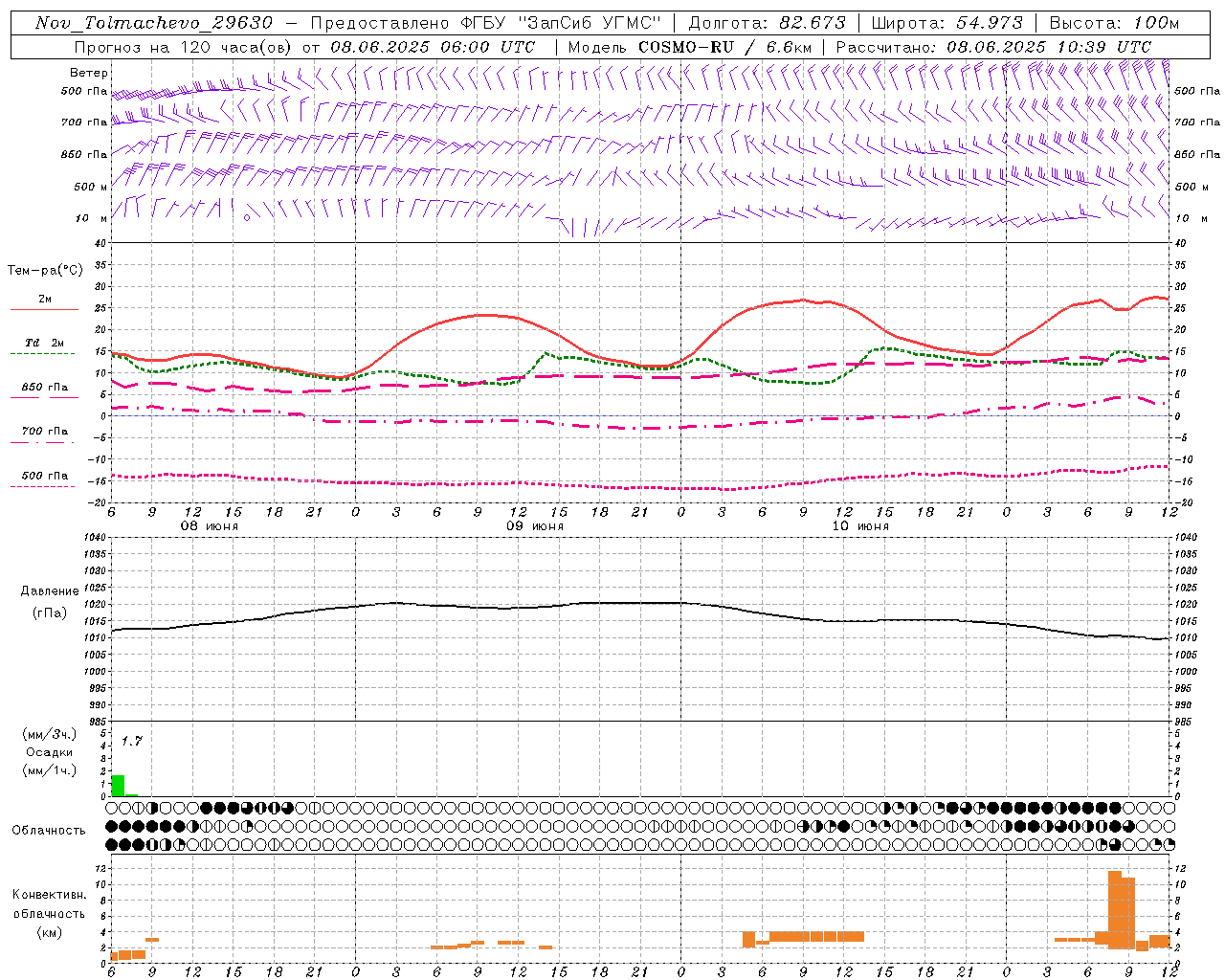Click the Рассчитано: 08.06.2025 10:39 UTC timestamp
Screen dimensions: 1225x980
[993, 47]
